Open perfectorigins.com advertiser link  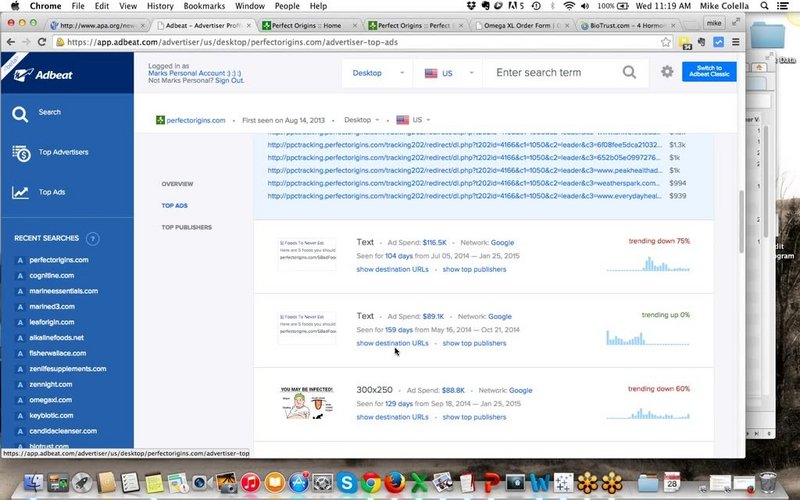click(x=195, y=120)
